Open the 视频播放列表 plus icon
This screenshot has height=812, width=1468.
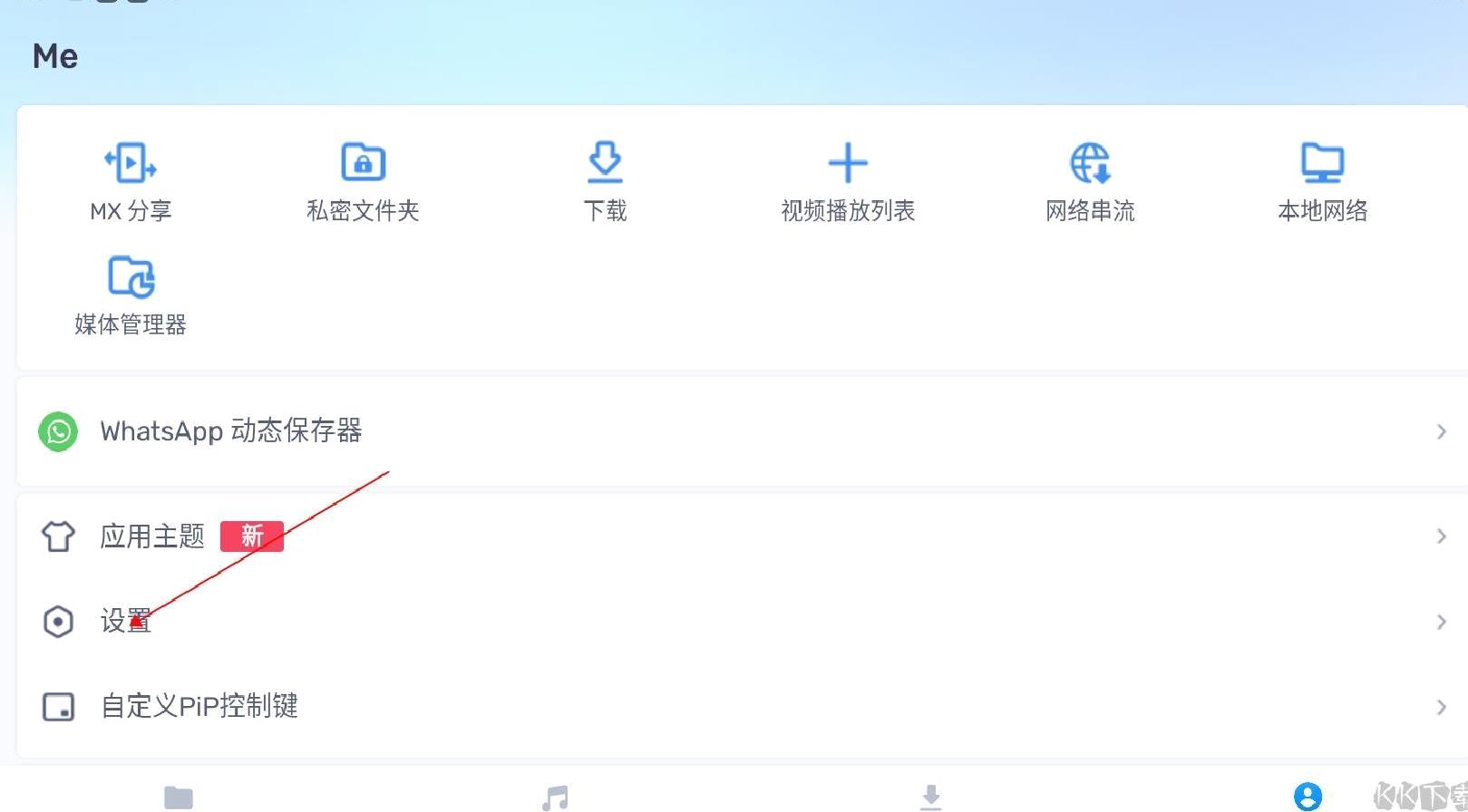(848, 163)
